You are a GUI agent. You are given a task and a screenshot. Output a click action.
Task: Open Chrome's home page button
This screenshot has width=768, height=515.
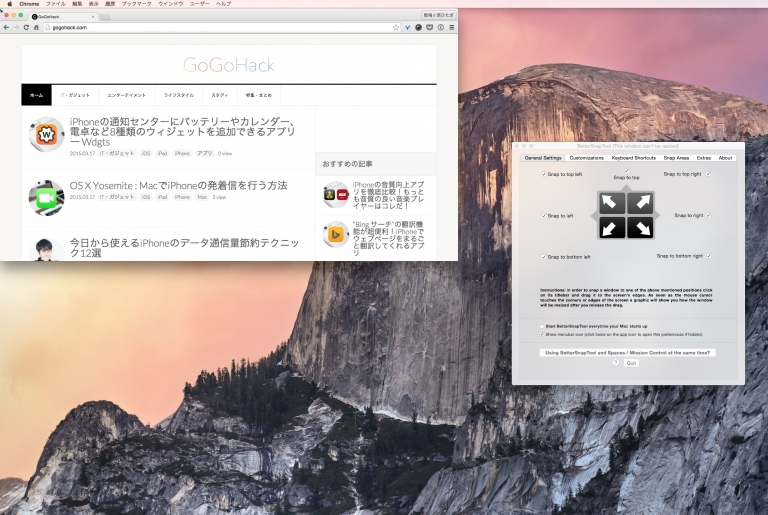pyautogui.click(x=36, y=27)
